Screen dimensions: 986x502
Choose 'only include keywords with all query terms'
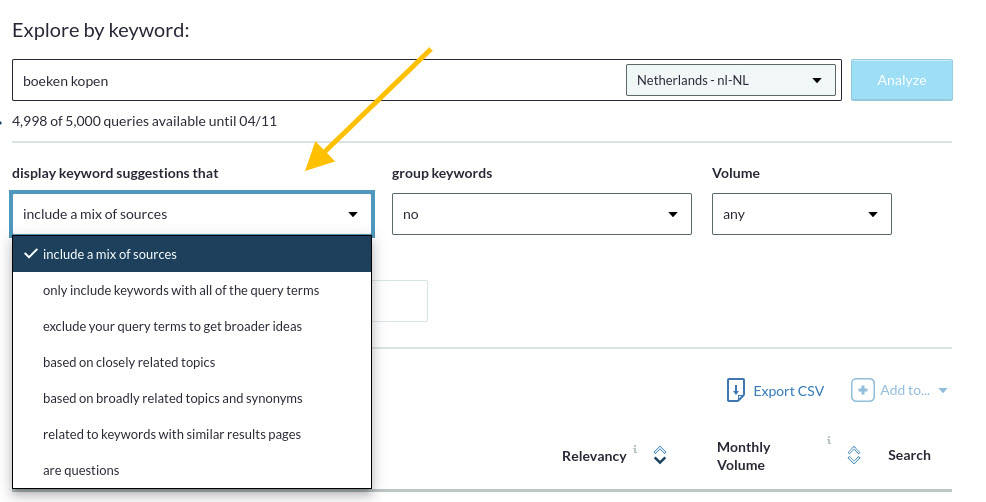(181, 290)
